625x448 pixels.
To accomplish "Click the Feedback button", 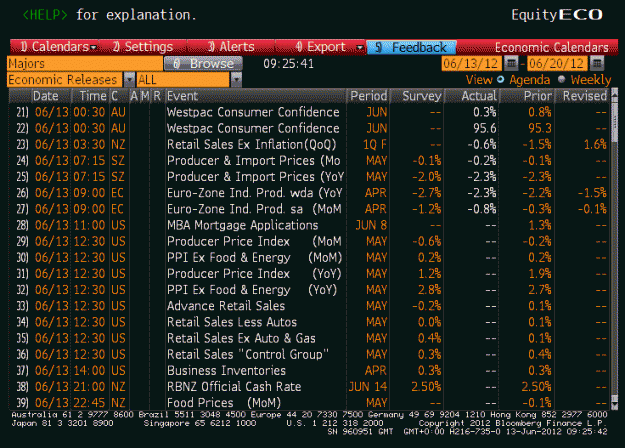I will tap(411, 47).
